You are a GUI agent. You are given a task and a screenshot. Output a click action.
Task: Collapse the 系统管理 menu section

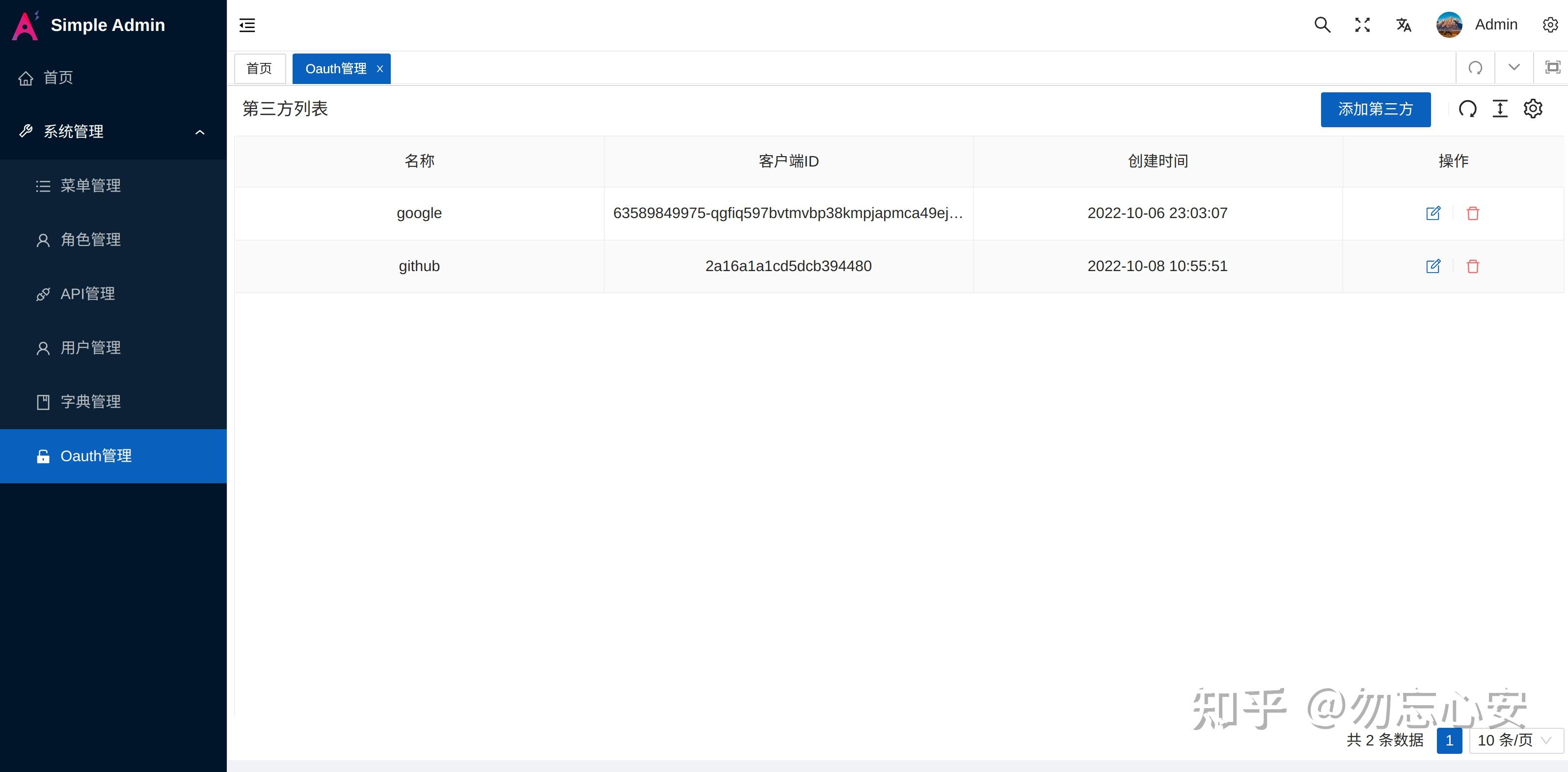(200, 132)
